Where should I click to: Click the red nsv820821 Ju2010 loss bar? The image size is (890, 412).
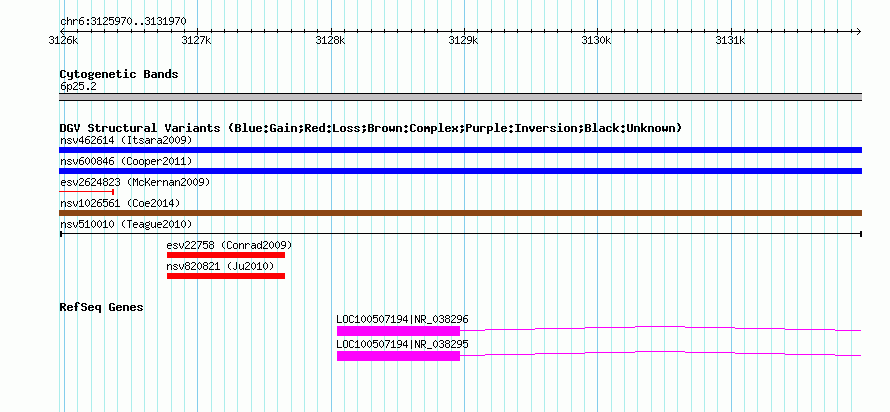[x=226, y=276]
